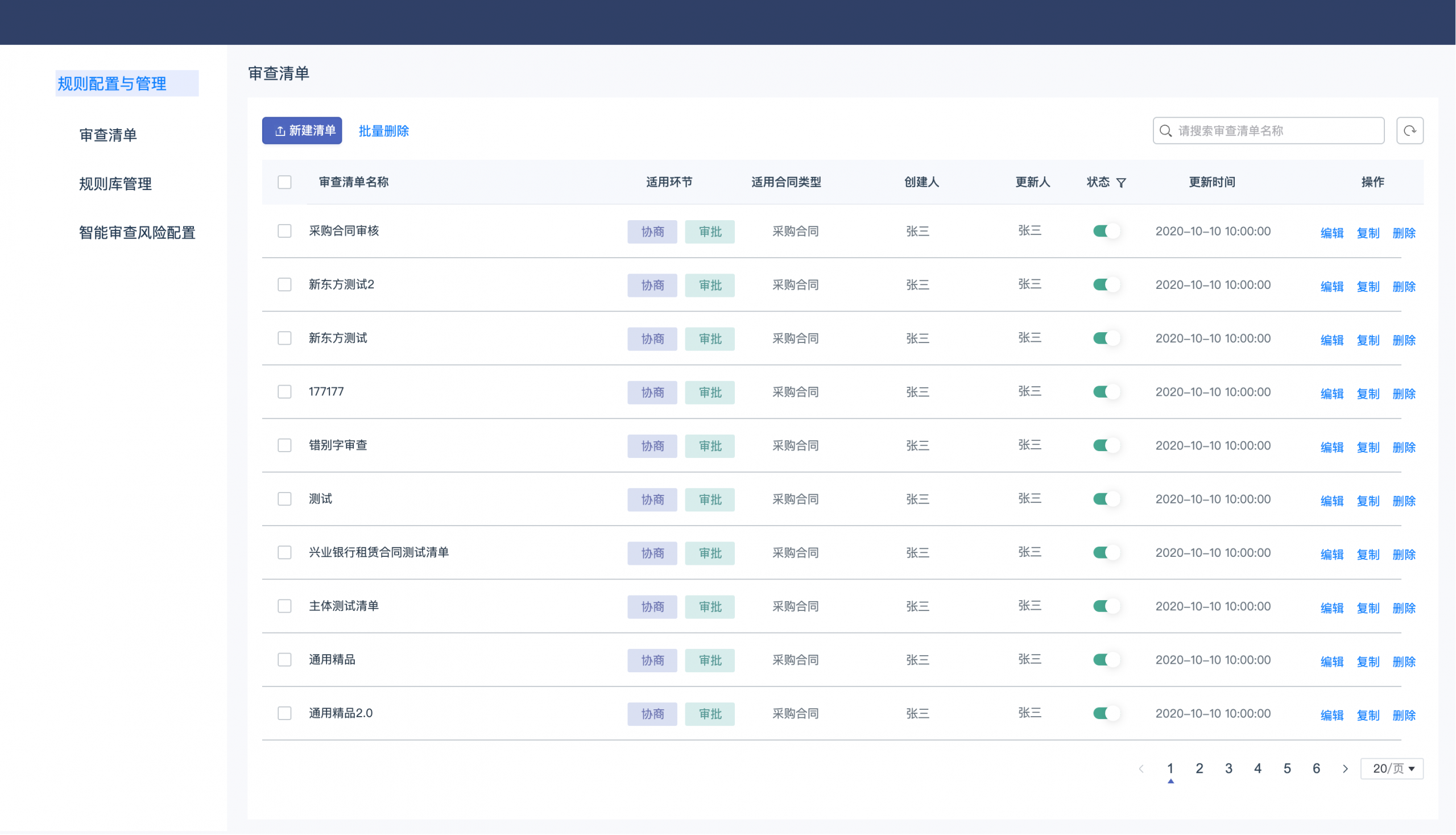Open 规则库管理 in sidebar
The image size is (1456, 835).
[x=115, y=184]
